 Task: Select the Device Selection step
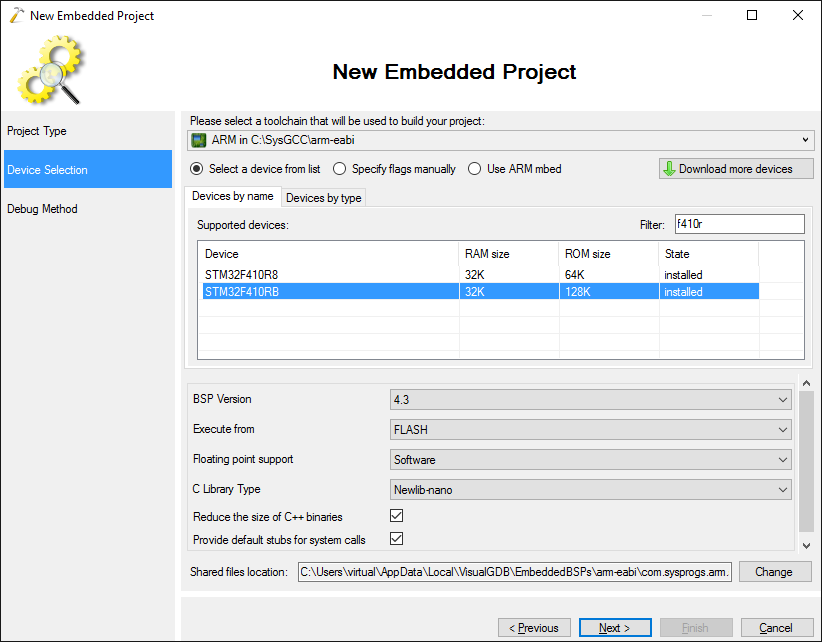coord(88,169)
